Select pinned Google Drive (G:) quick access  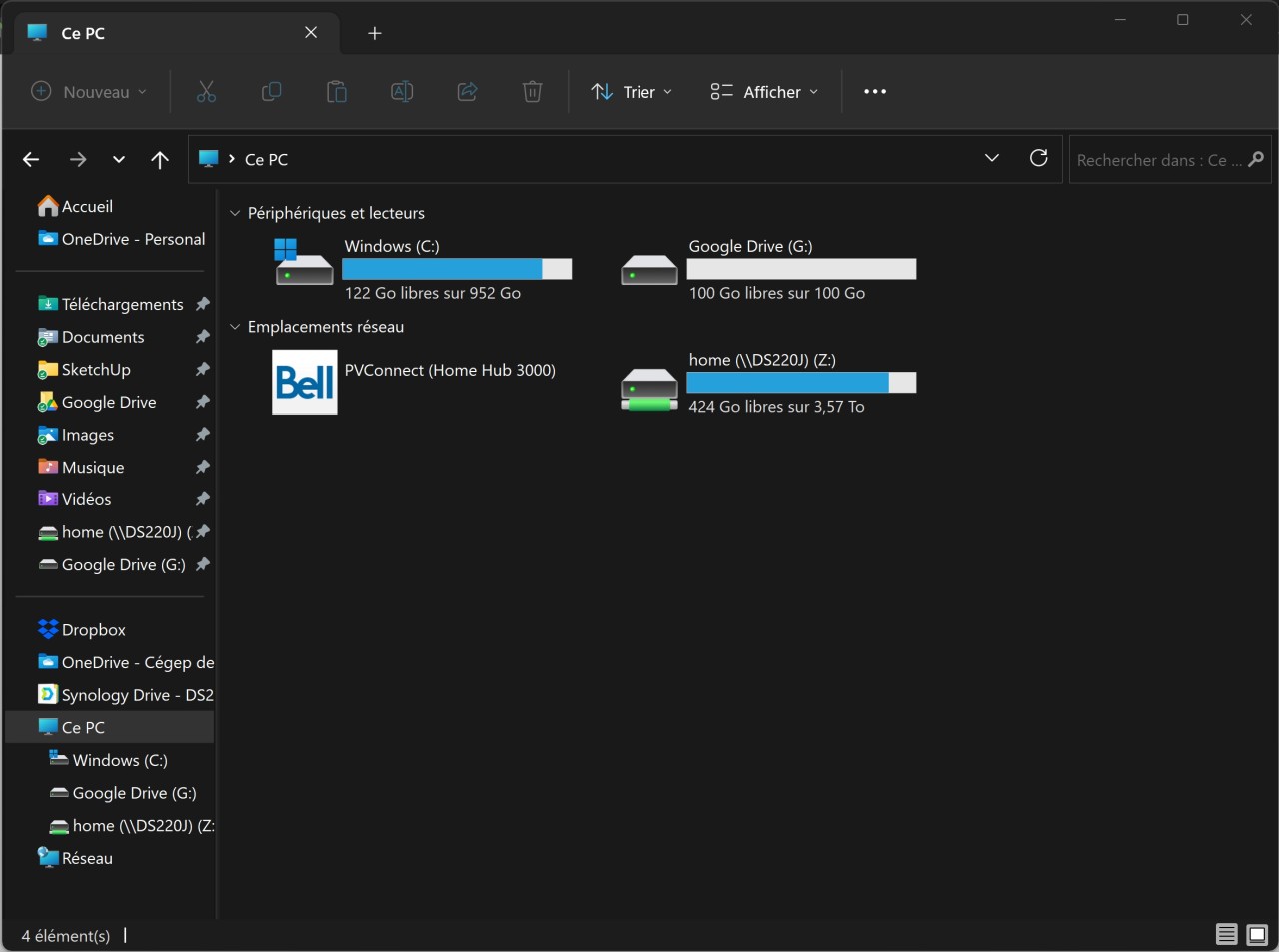pyautogui.click(x=110, y=564)
